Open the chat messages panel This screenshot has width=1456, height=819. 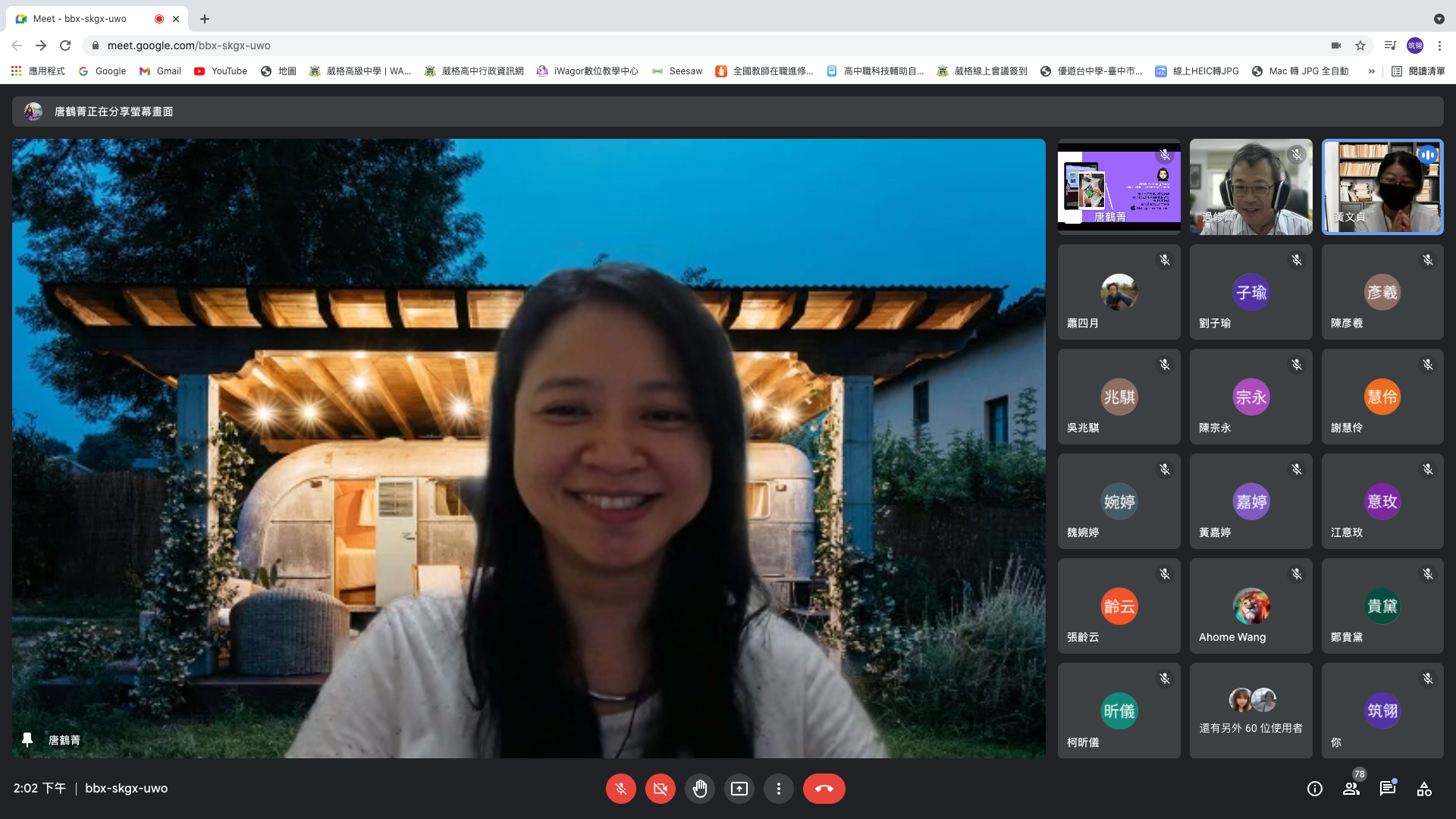(x=1388, y=789)
